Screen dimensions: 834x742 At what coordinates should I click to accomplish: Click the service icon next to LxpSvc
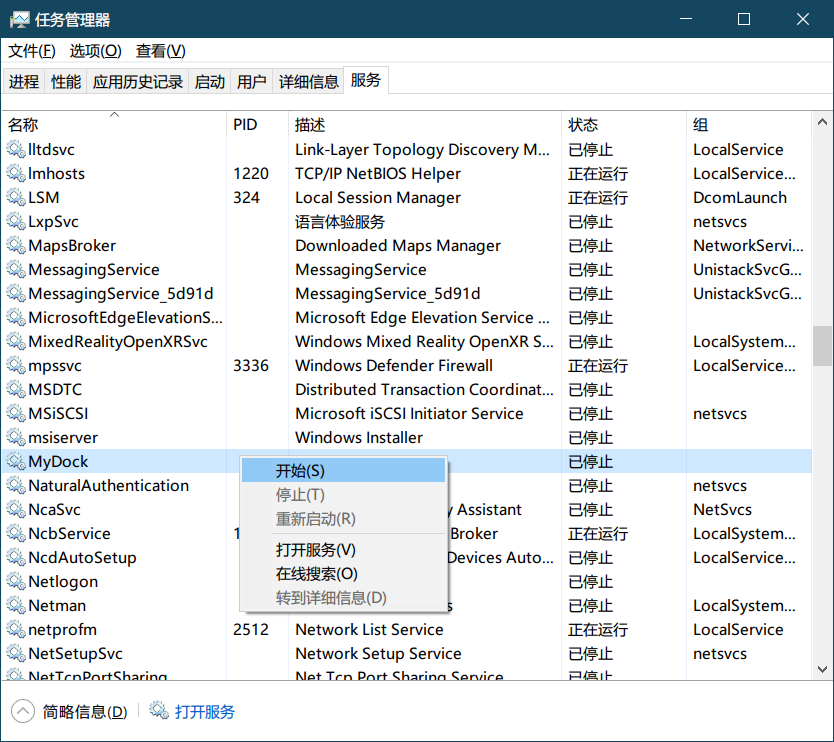[16, 221]
